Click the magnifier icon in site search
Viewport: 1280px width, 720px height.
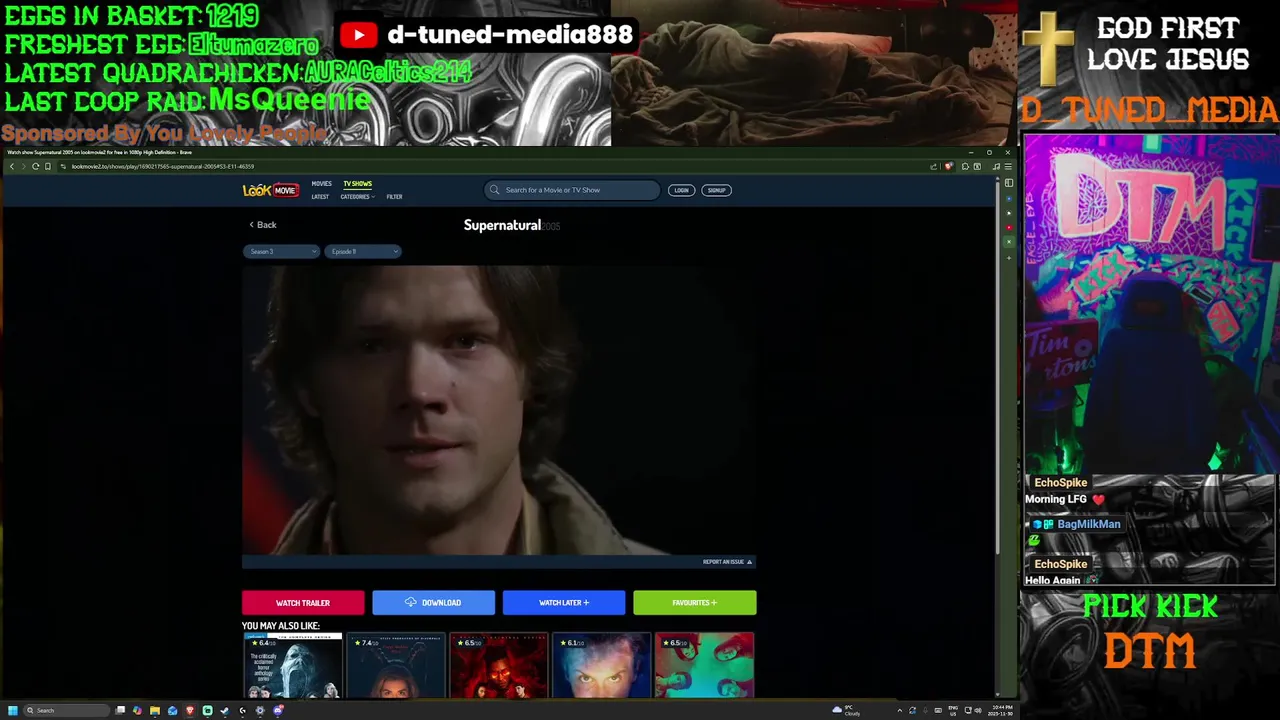pyautogui.click(x=494, y=190)
